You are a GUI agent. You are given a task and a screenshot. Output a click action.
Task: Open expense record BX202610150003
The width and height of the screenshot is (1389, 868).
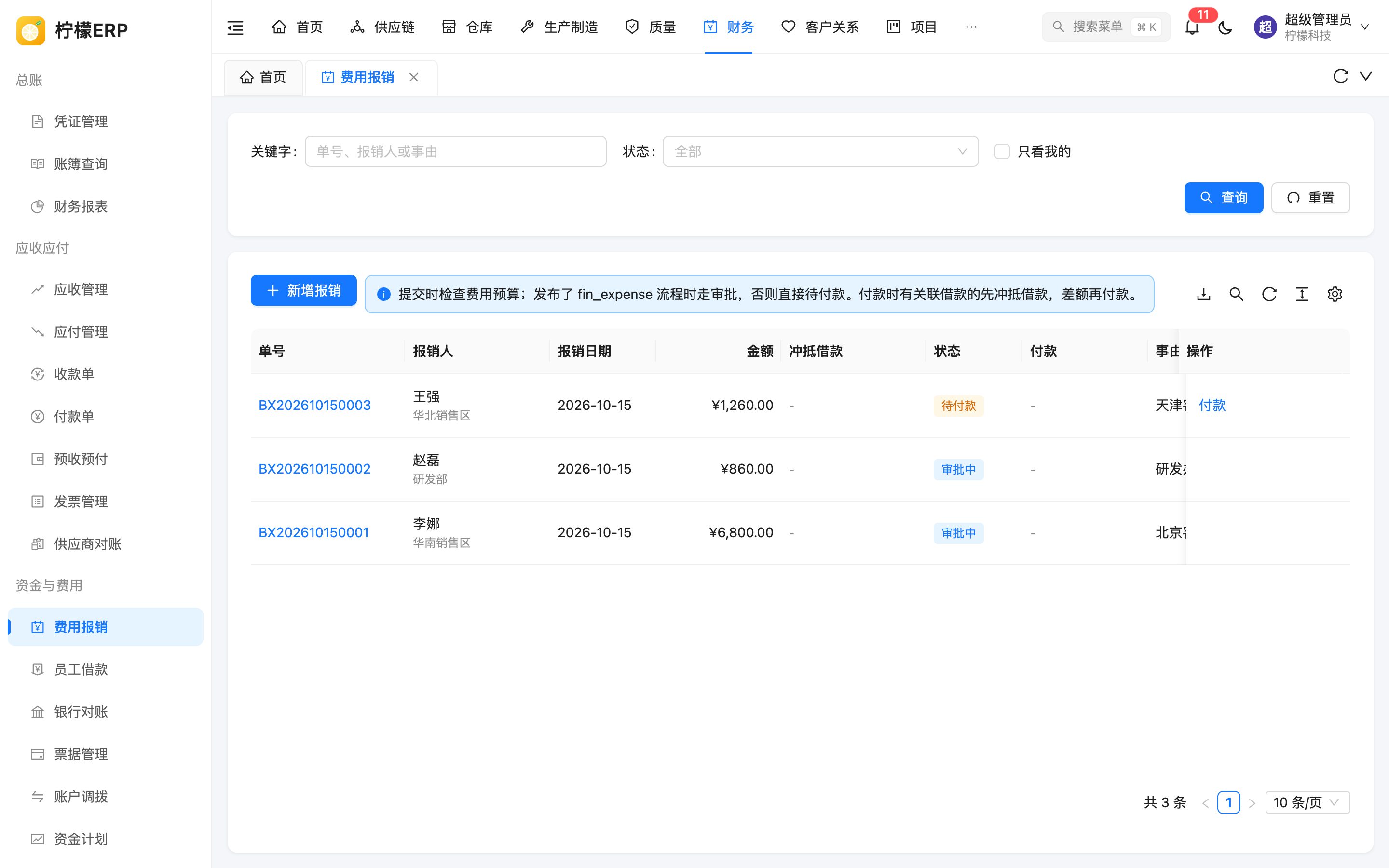point(314,405)
